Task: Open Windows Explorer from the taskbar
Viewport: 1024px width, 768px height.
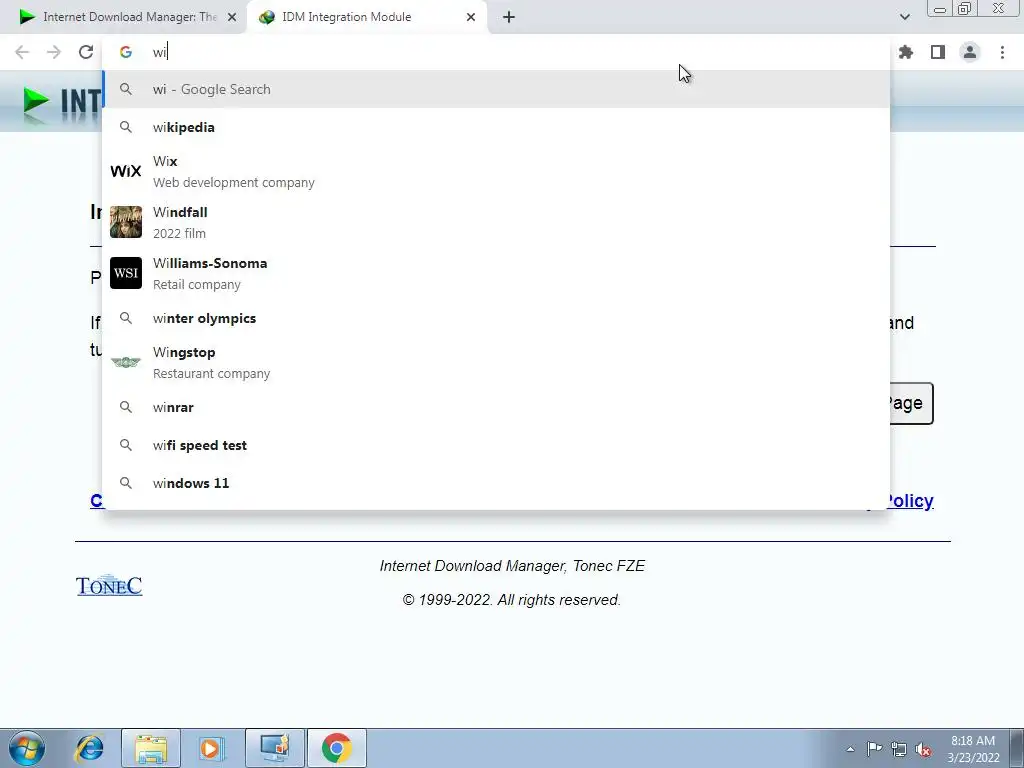Action: pyautogui.click(x=151, y=748)
